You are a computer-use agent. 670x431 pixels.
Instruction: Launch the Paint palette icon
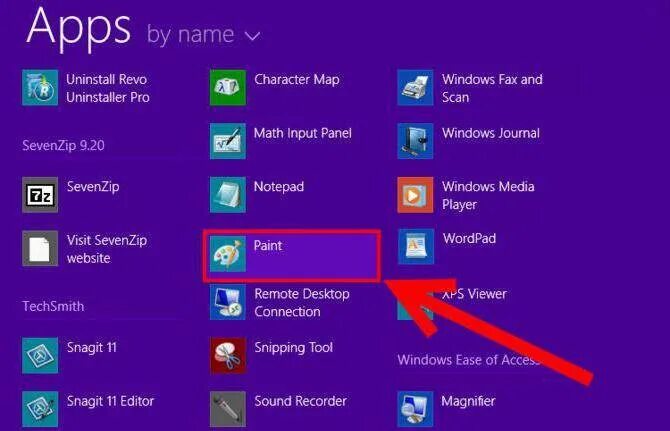(x=228, y=254)
